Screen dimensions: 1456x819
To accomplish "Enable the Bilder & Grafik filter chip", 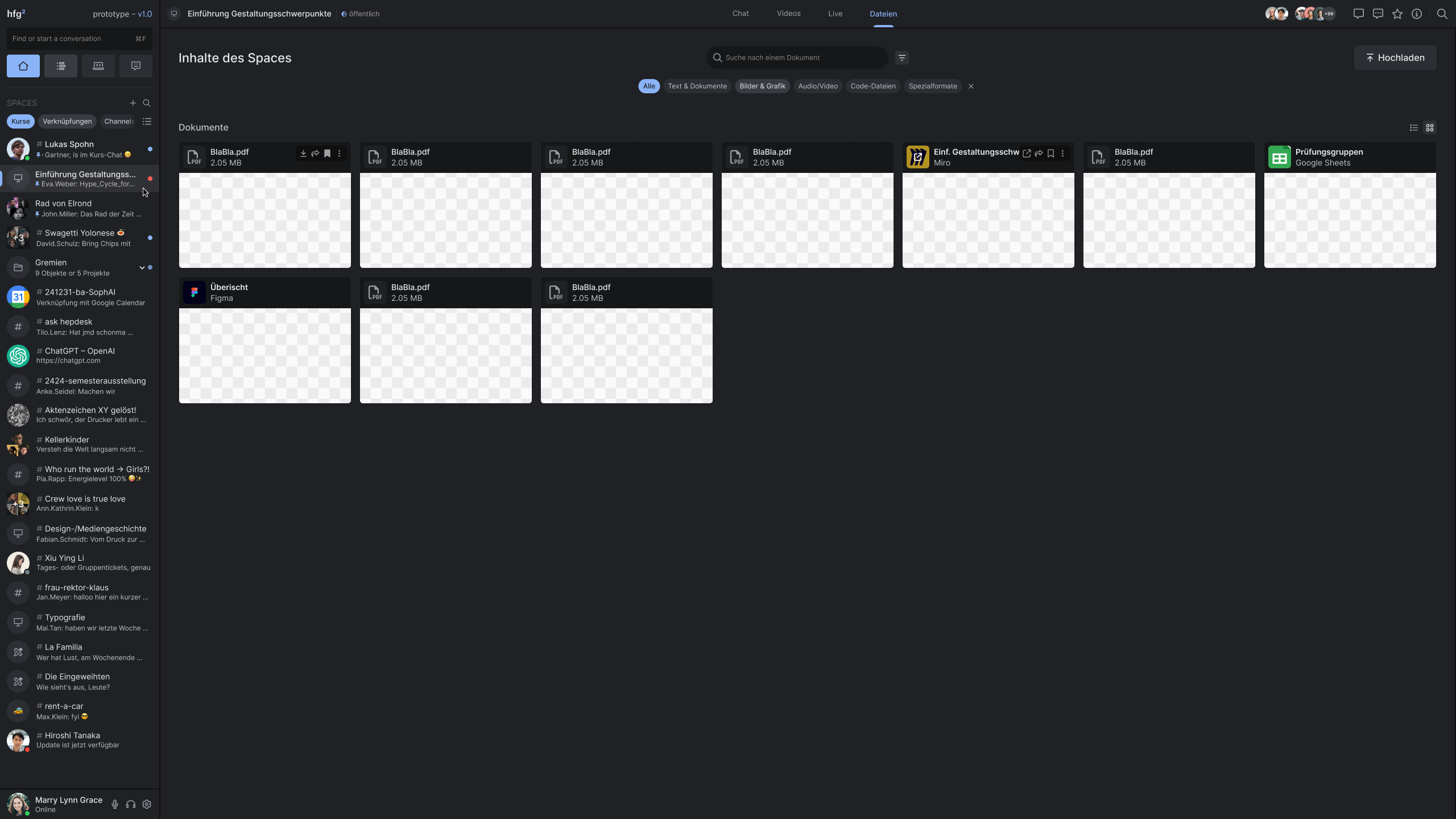I will tap(762, 86).
